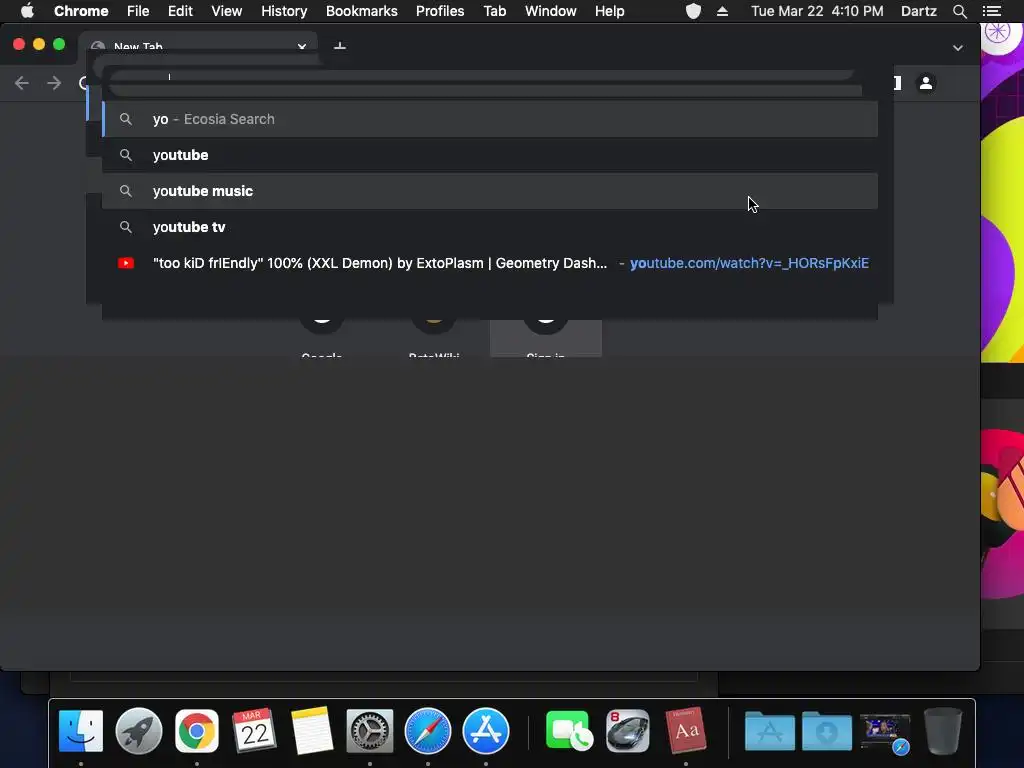The image size is (1024, 768).
Task: Open the File menu
Action: point(138,11)
